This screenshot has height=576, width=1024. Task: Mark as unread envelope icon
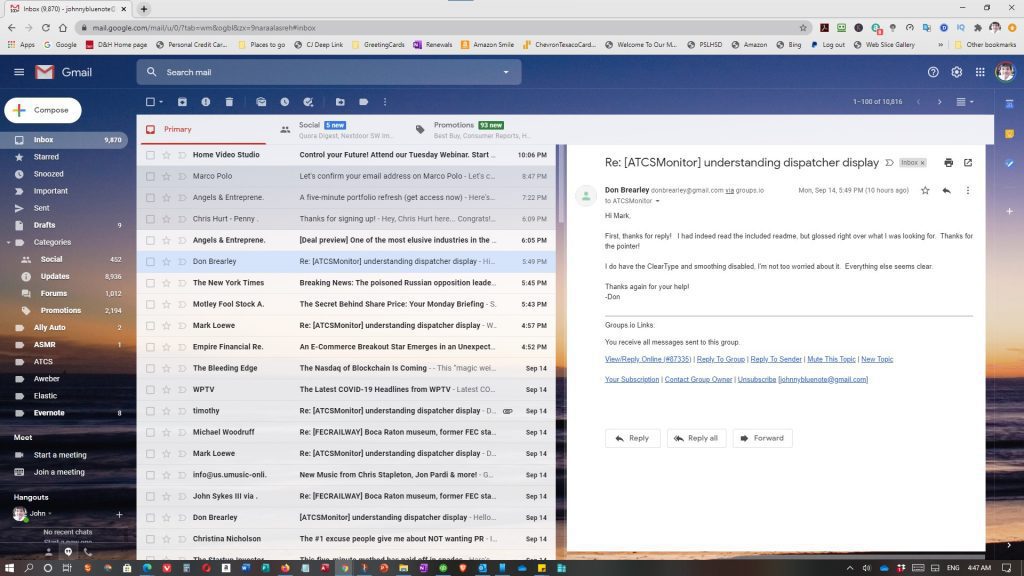[261, 102]
